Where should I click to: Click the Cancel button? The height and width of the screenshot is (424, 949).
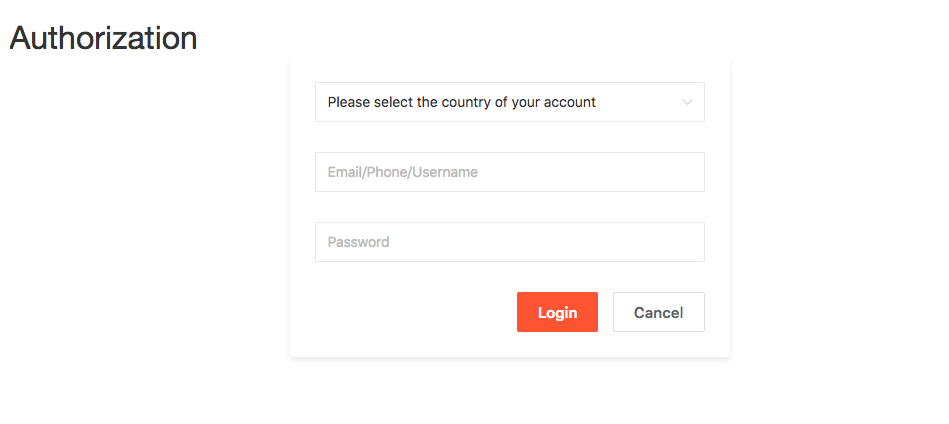tap(658, 312)
